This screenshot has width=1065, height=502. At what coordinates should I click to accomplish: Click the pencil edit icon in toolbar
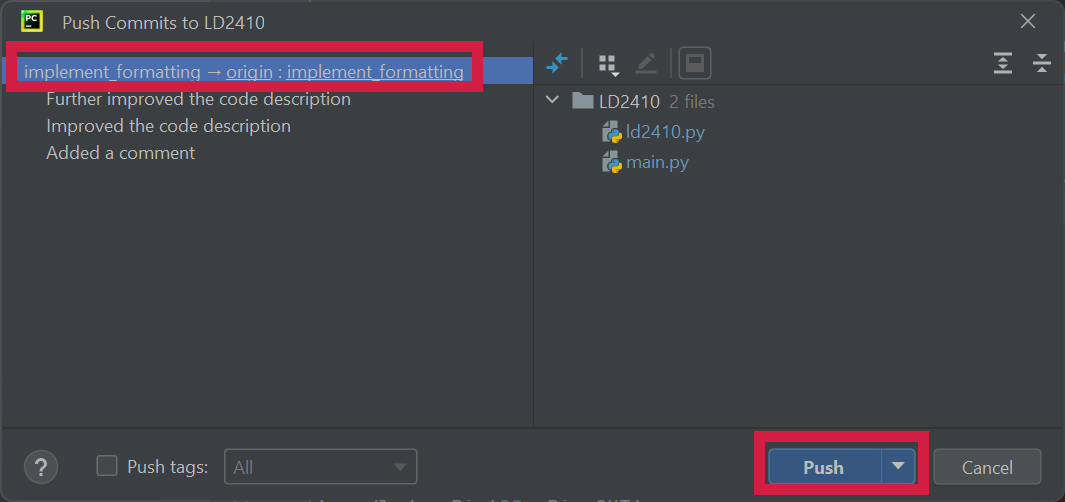646,64
